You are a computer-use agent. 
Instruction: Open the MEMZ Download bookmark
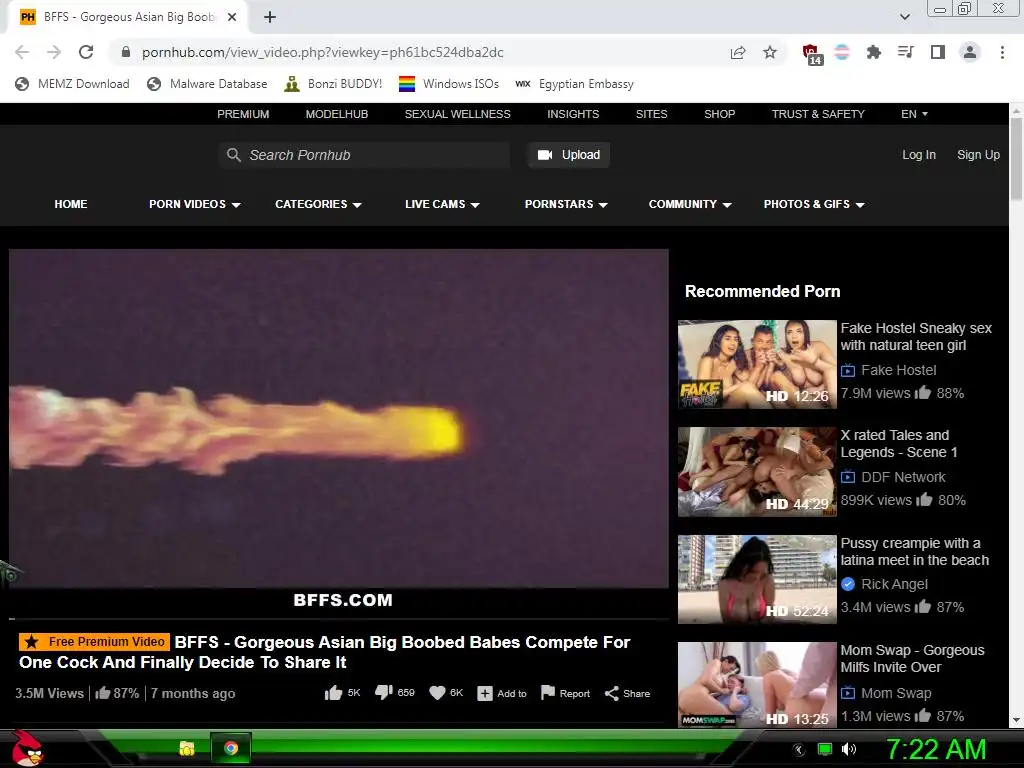72,84
